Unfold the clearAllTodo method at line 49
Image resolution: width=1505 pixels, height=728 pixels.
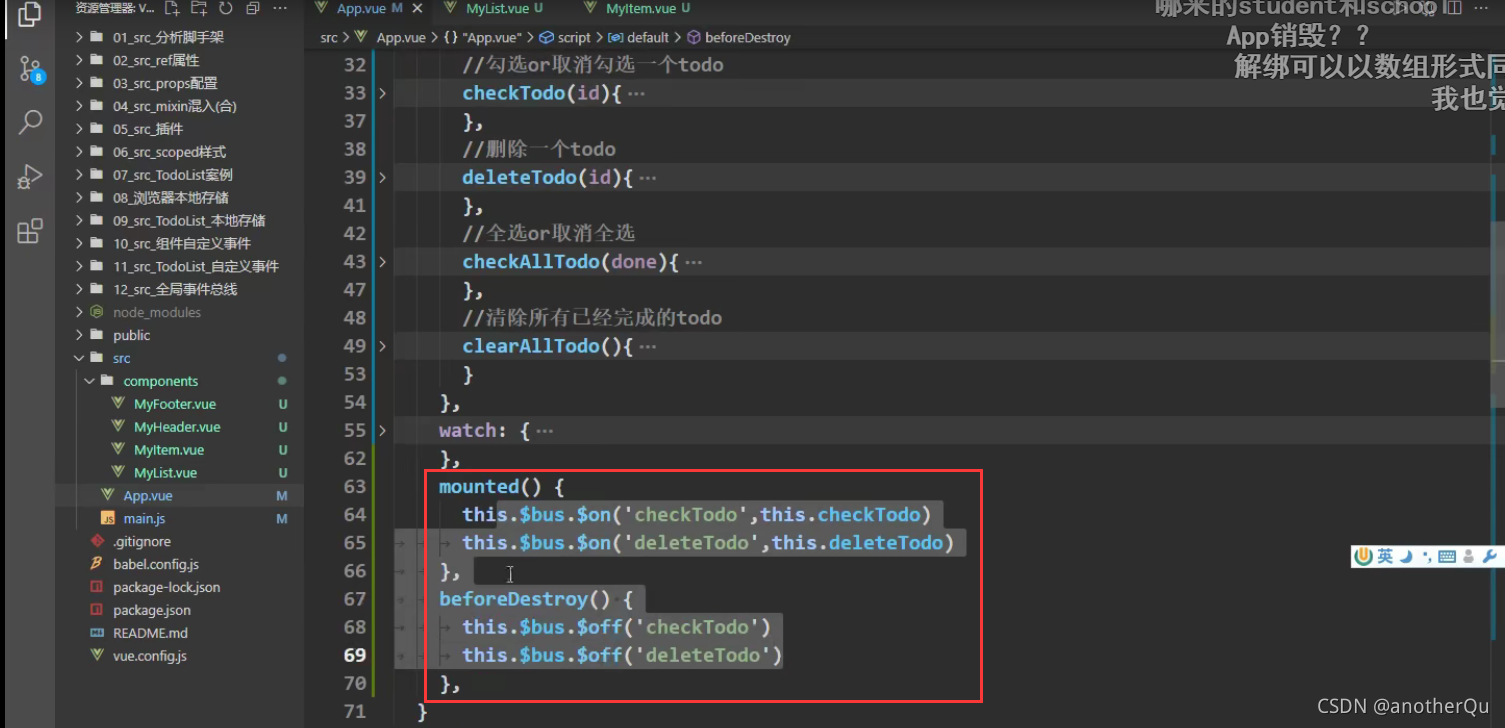point(382,346)
